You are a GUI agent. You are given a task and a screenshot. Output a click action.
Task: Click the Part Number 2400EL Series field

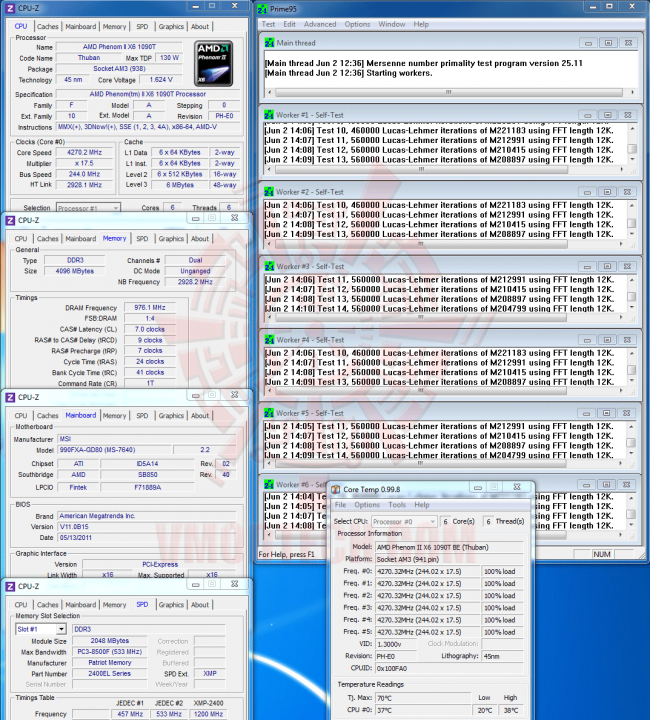[x=110, y=674]
